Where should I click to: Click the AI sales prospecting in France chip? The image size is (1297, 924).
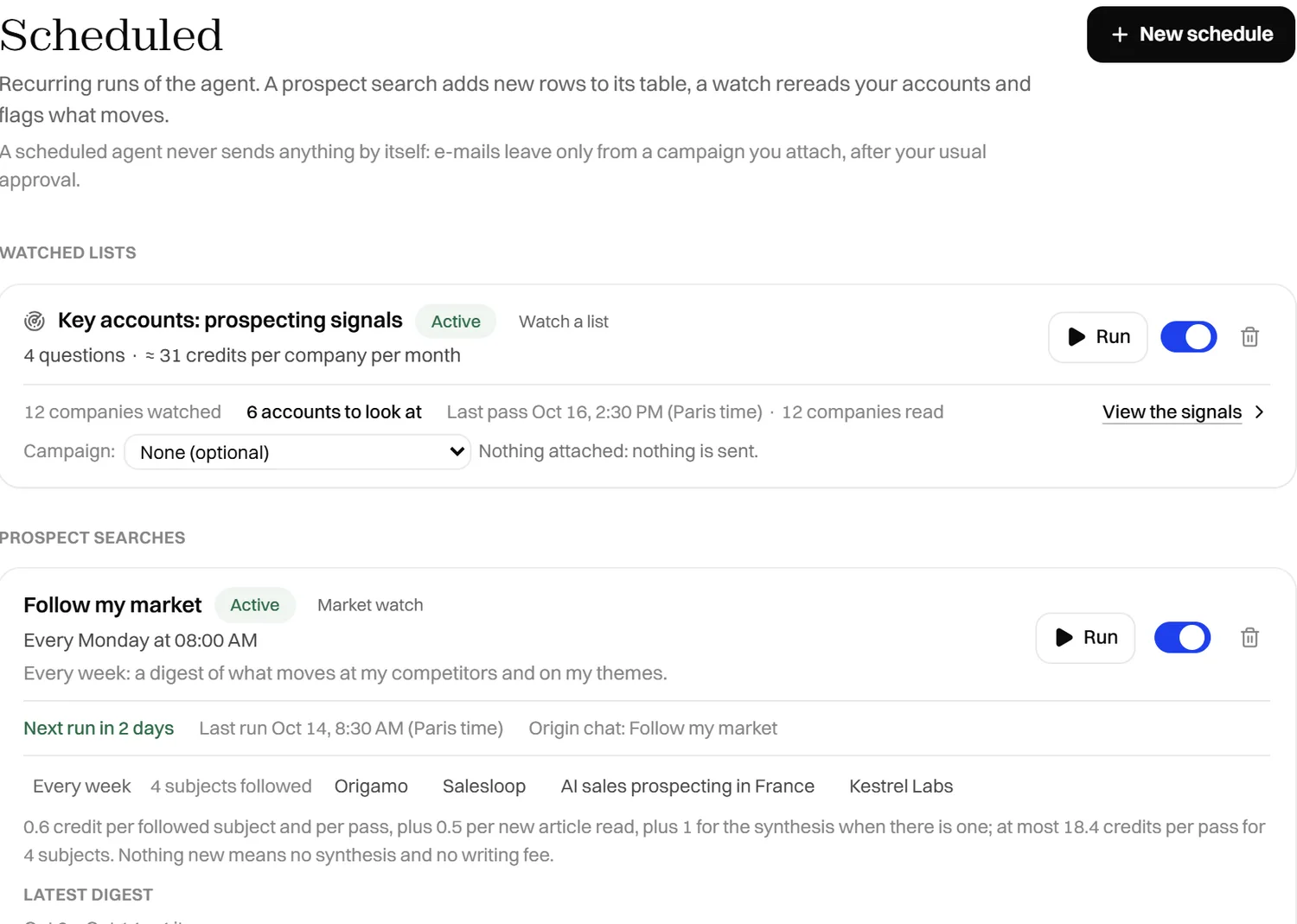(x=687, y=787)
